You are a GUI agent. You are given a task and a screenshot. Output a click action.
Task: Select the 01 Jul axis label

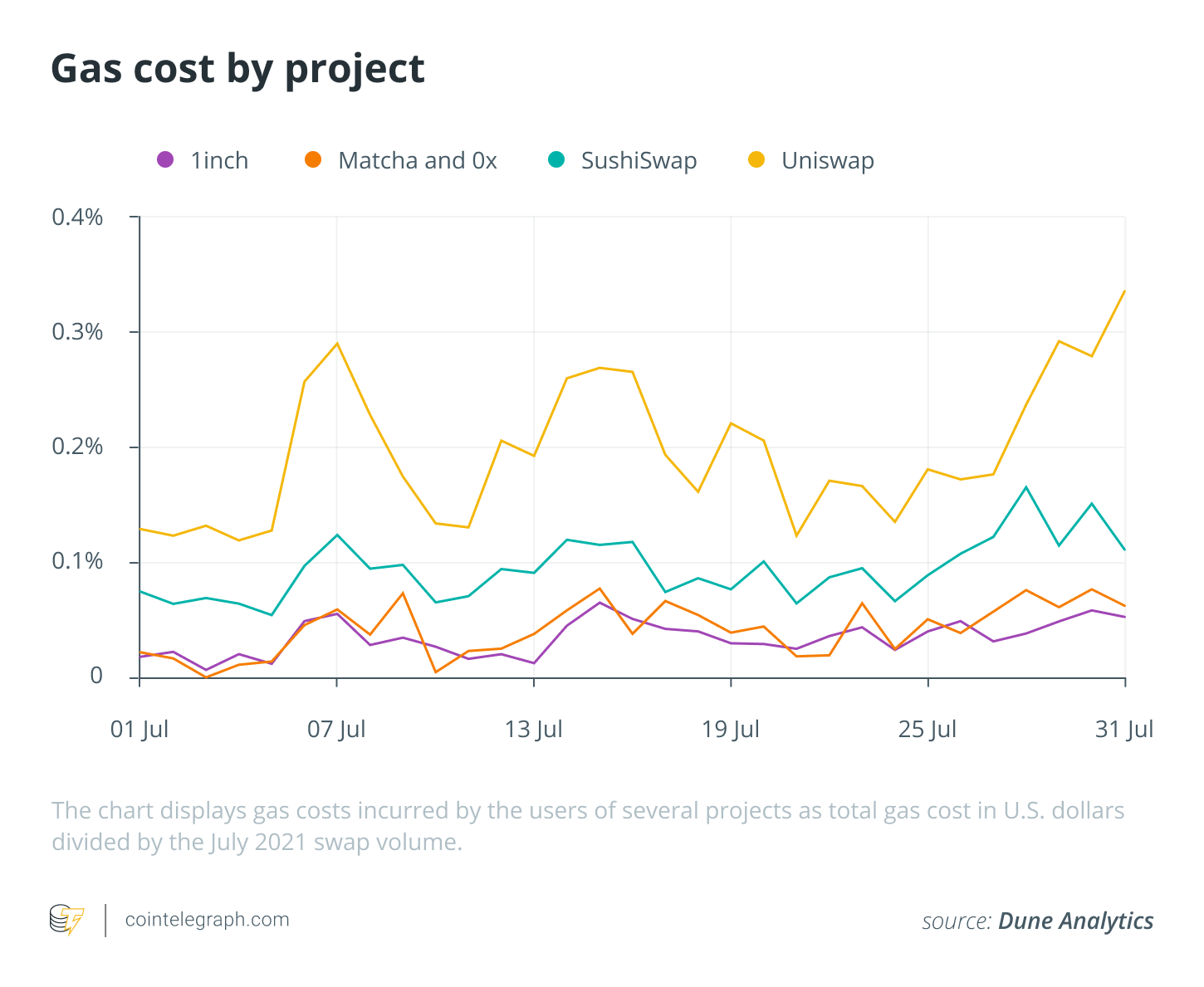[139, 729]
